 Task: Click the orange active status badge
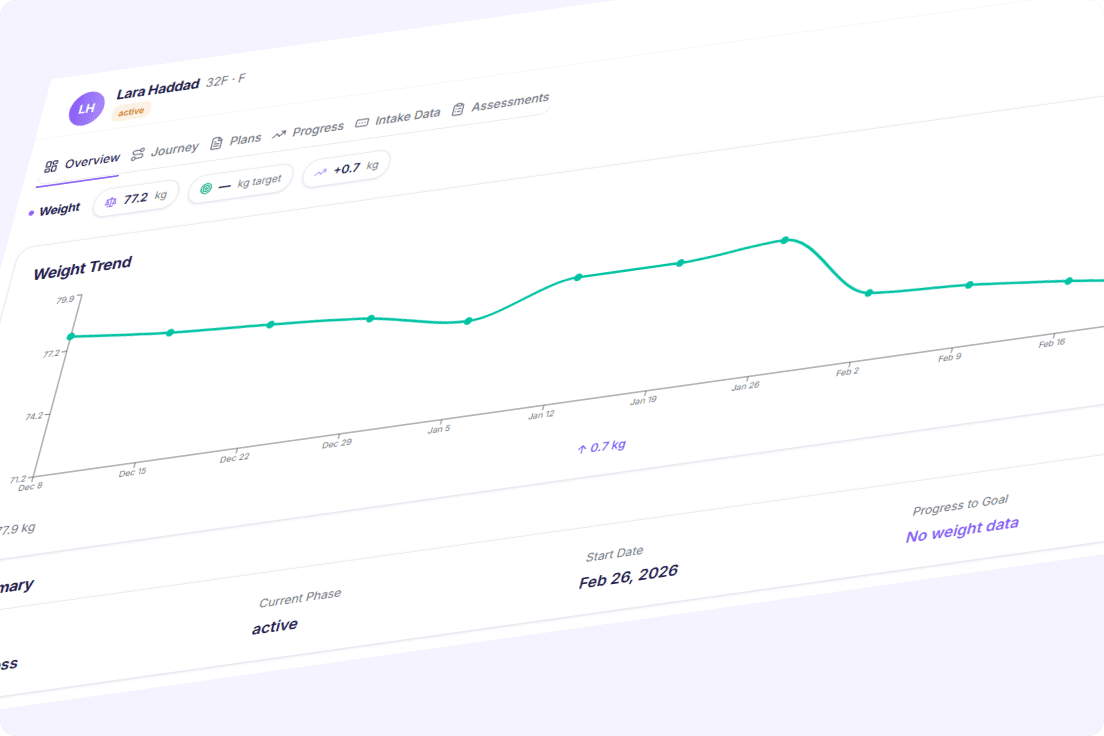tap(131, 112)
